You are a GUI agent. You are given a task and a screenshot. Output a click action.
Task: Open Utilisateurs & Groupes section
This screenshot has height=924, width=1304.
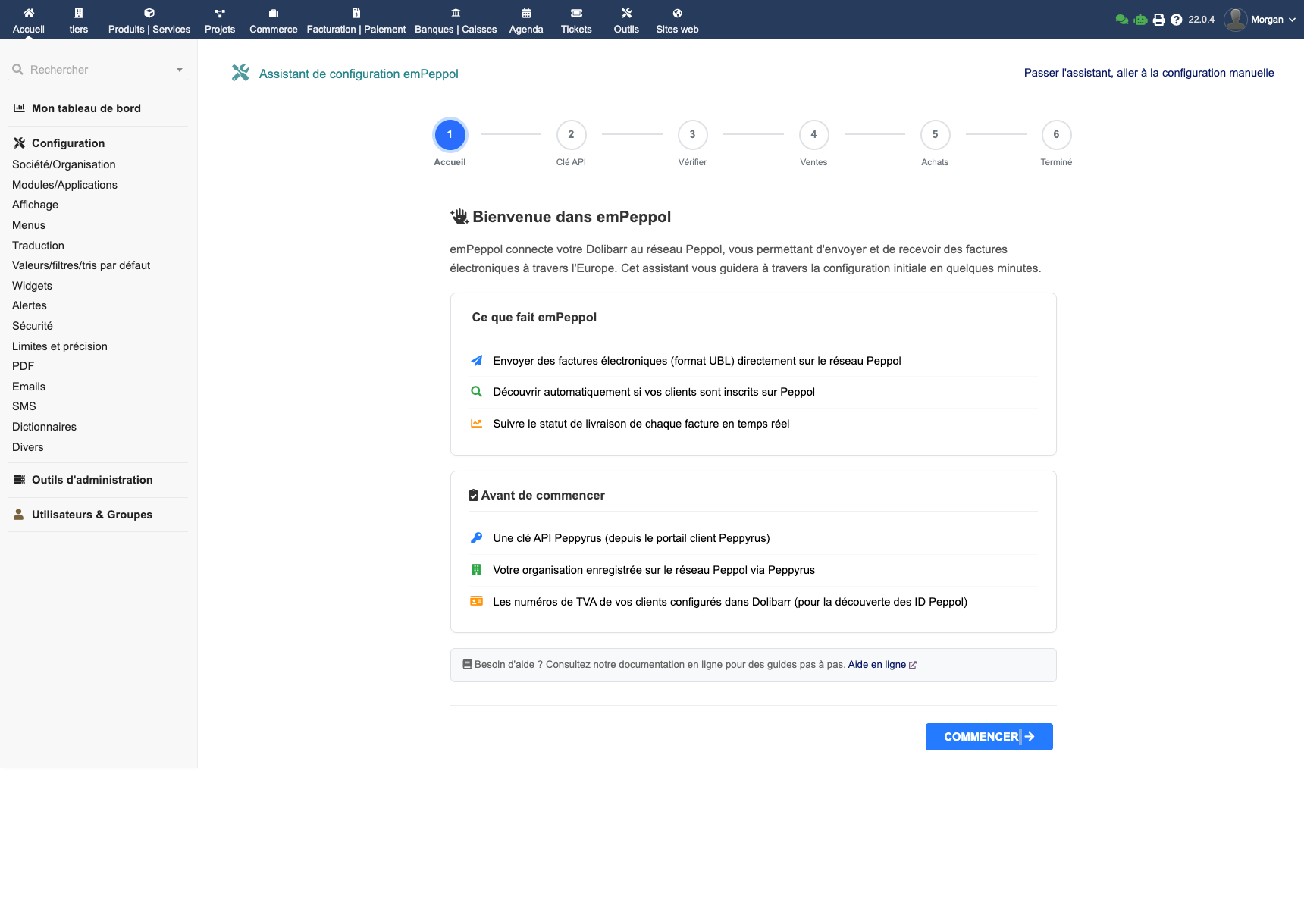[83, 515]
